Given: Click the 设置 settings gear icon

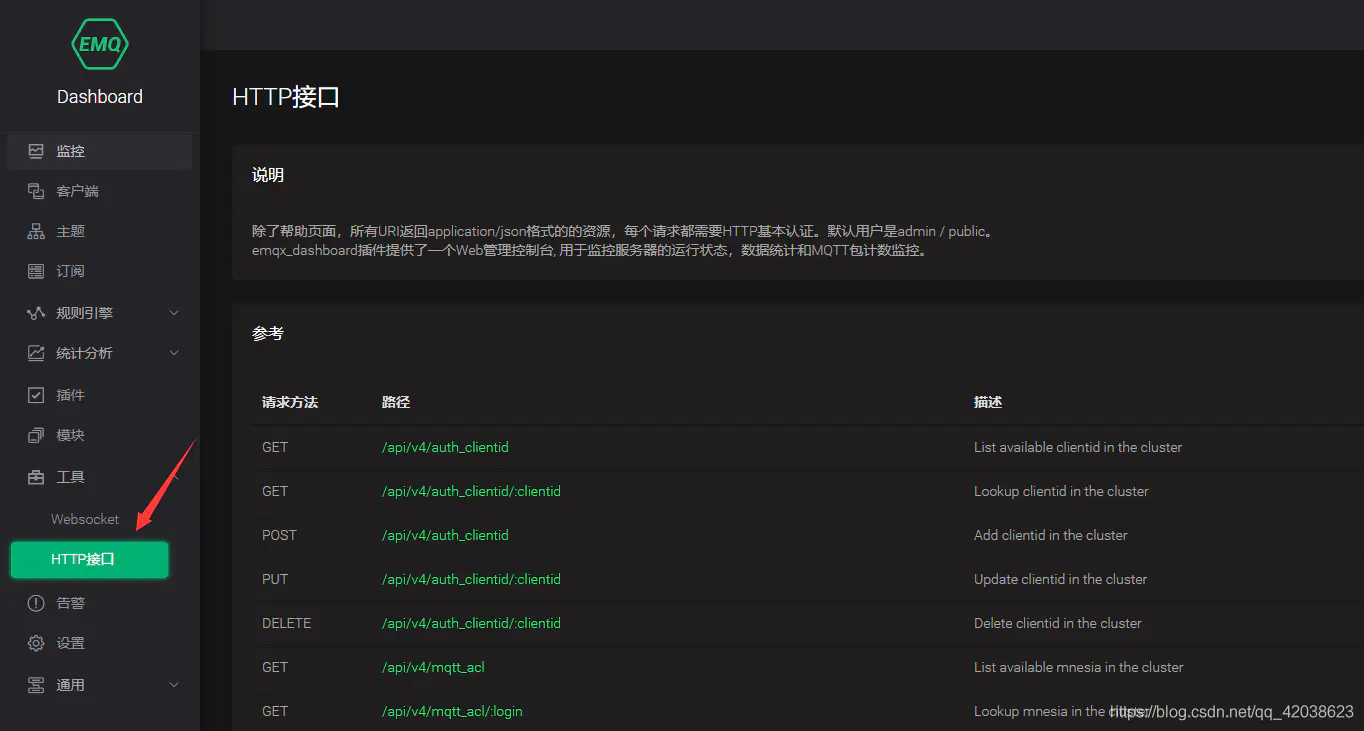Looking at the screenshot, I should (x=36, y=643).
